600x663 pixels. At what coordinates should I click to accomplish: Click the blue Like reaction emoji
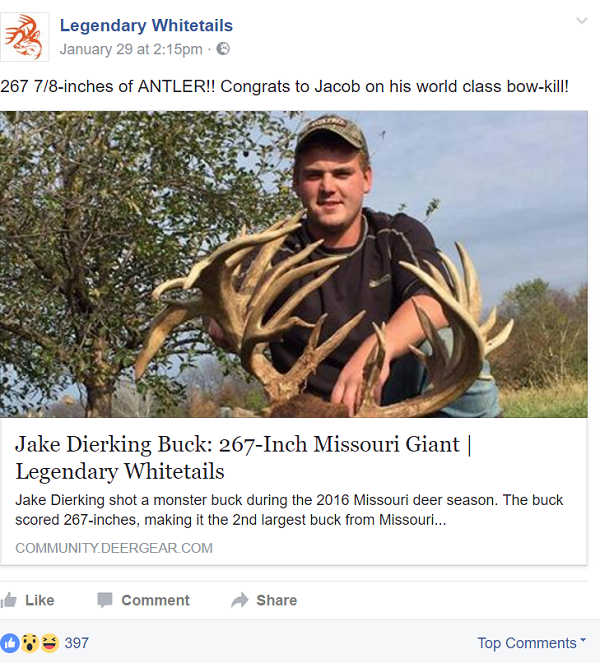[x=11, y=643]
